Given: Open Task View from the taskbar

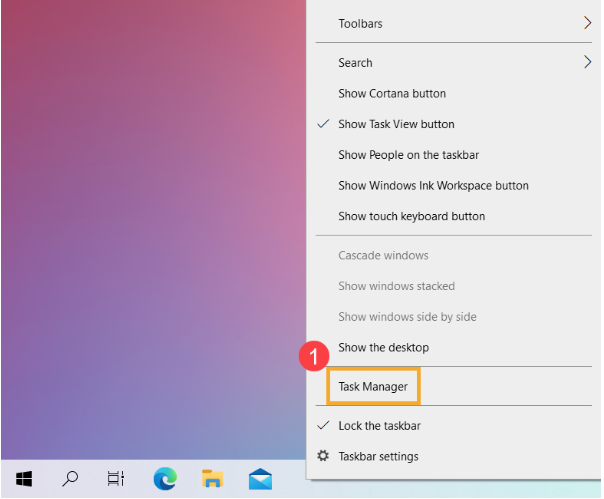Looking at the screenshot, I should click(x=116, y=479).
